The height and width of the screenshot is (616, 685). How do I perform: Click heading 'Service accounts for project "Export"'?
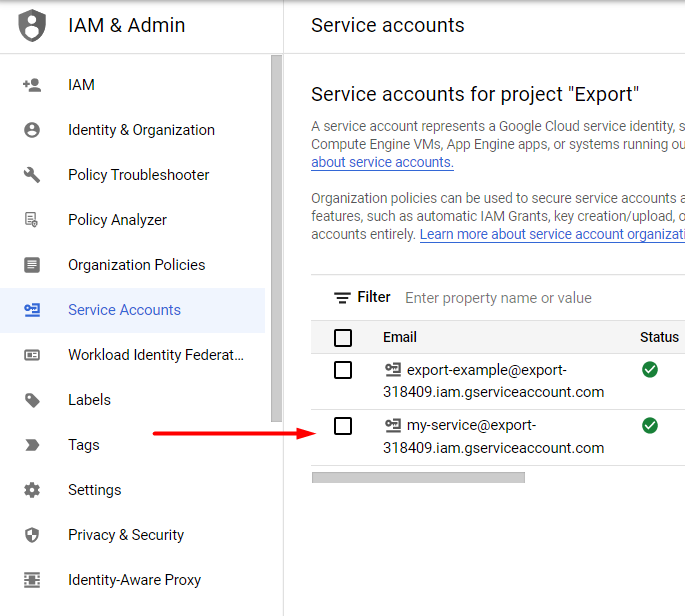(x=475, y=94)
